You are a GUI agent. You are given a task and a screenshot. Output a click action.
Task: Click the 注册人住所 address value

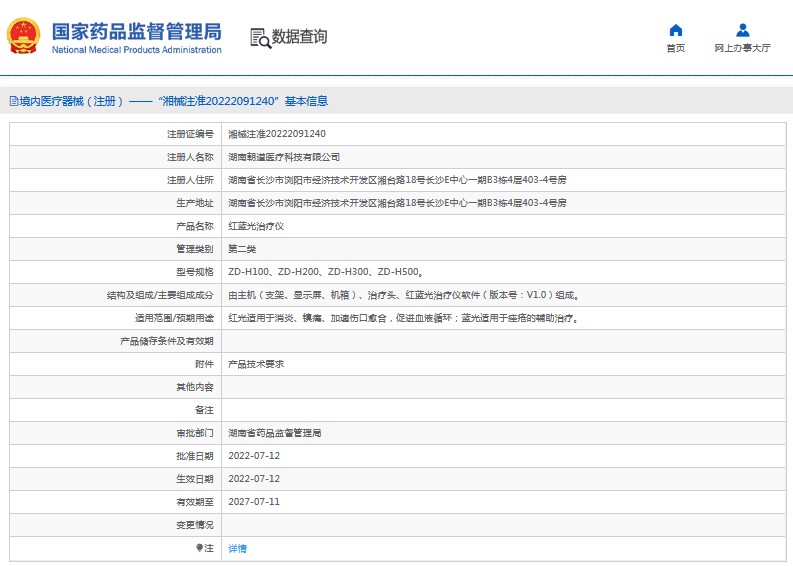point(397,180)
